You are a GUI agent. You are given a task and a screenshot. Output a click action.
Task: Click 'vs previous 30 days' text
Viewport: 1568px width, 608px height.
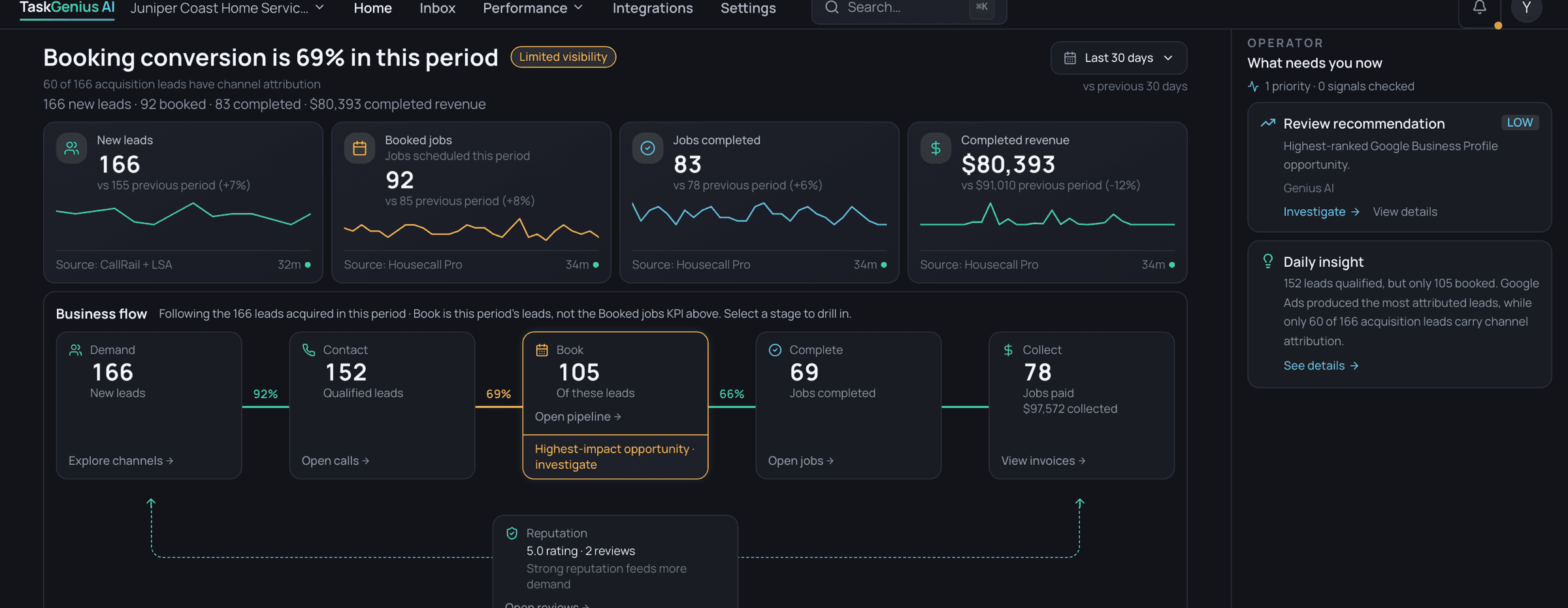(1135, 86)
